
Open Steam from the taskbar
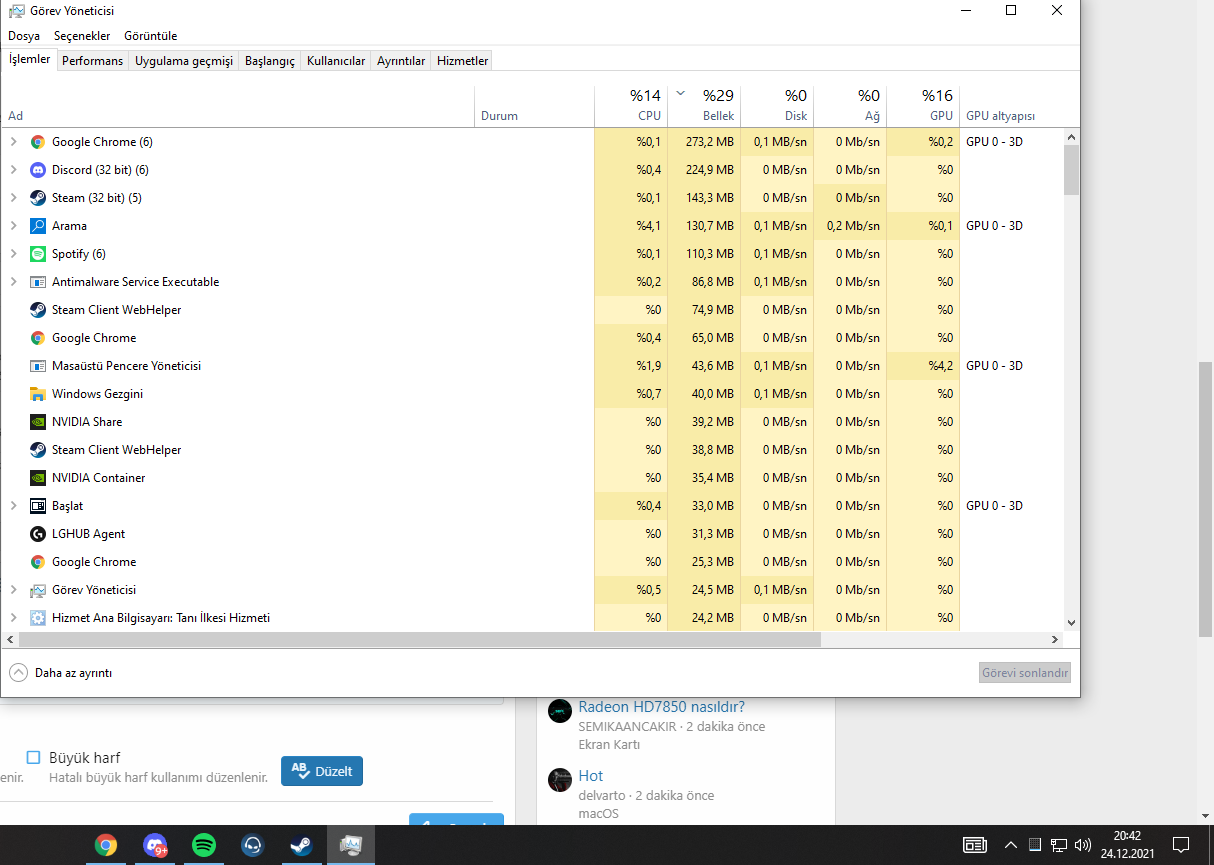click(301, 845)
